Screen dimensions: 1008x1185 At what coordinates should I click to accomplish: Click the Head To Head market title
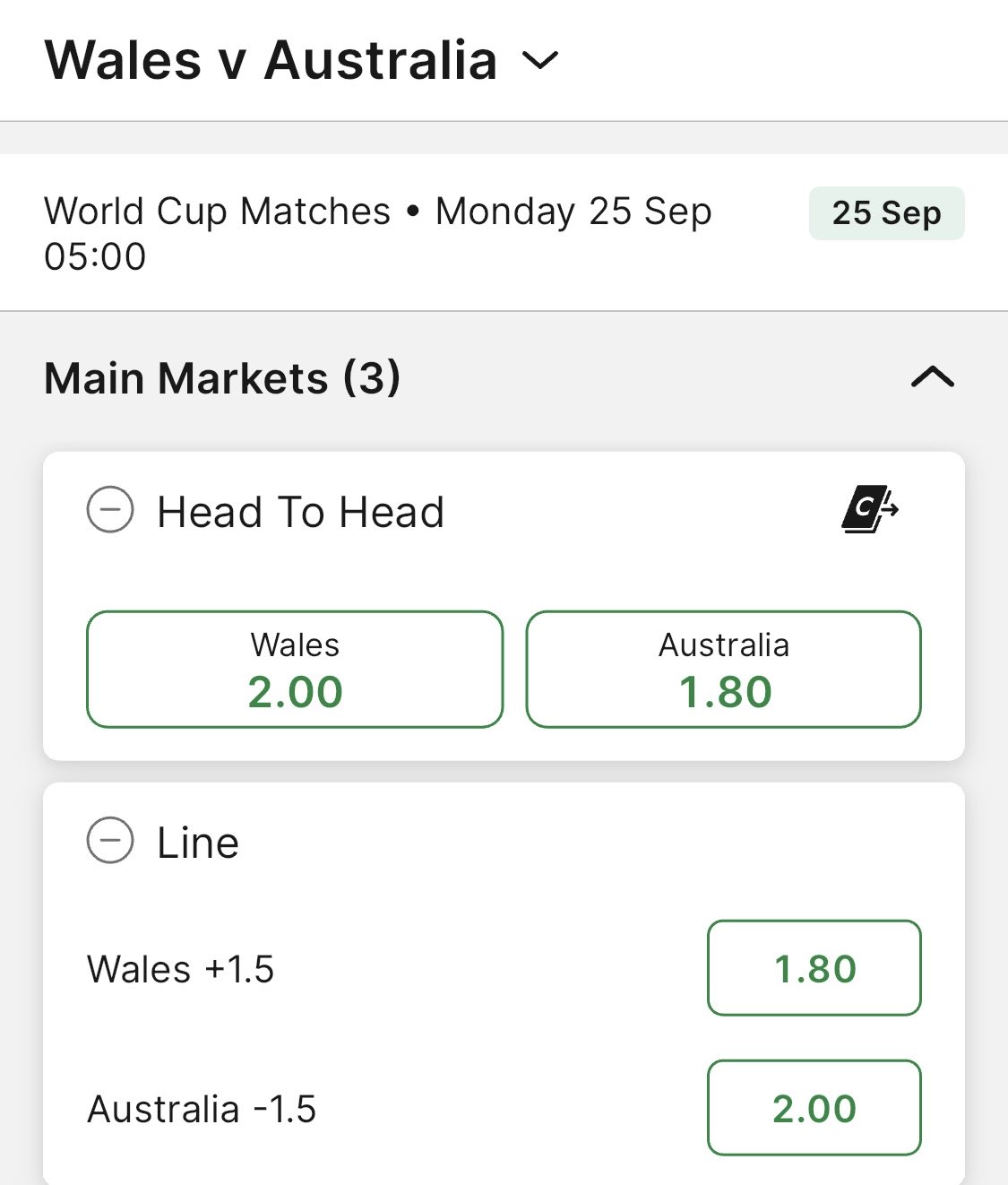point(300,513)
